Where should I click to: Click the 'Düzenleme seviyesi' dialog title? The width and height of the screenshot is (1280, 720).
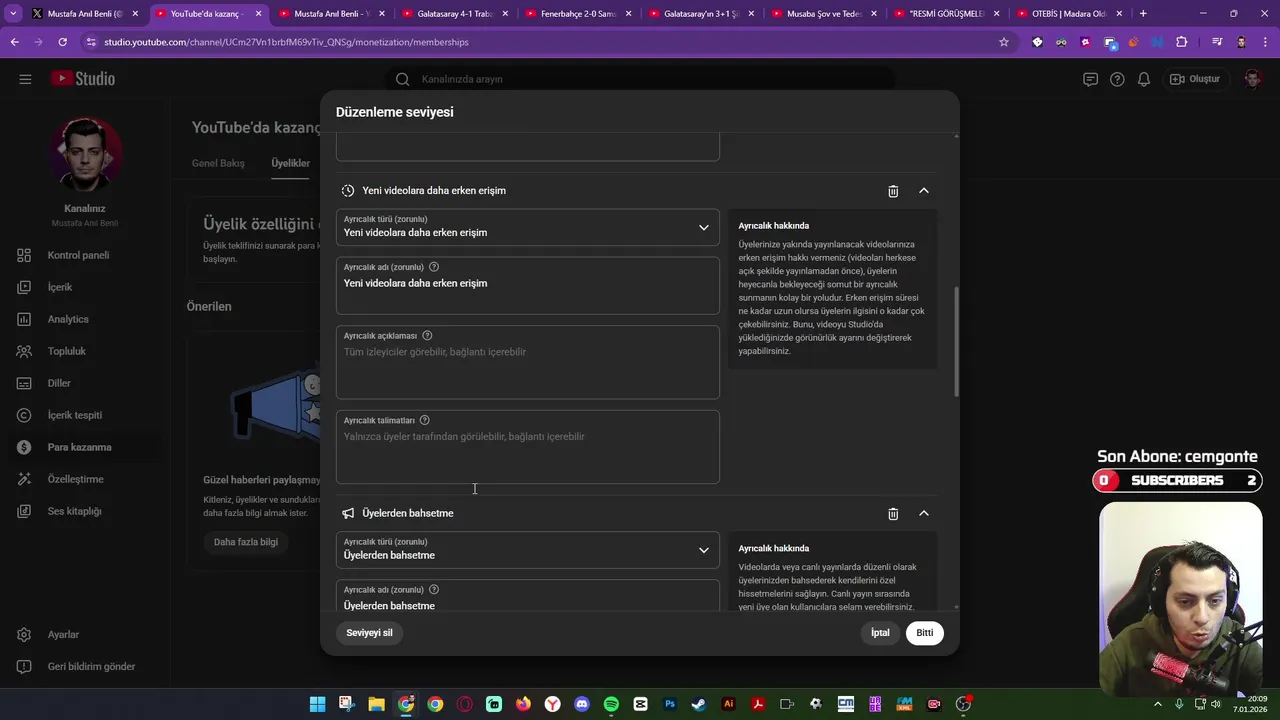pos(395,112)
